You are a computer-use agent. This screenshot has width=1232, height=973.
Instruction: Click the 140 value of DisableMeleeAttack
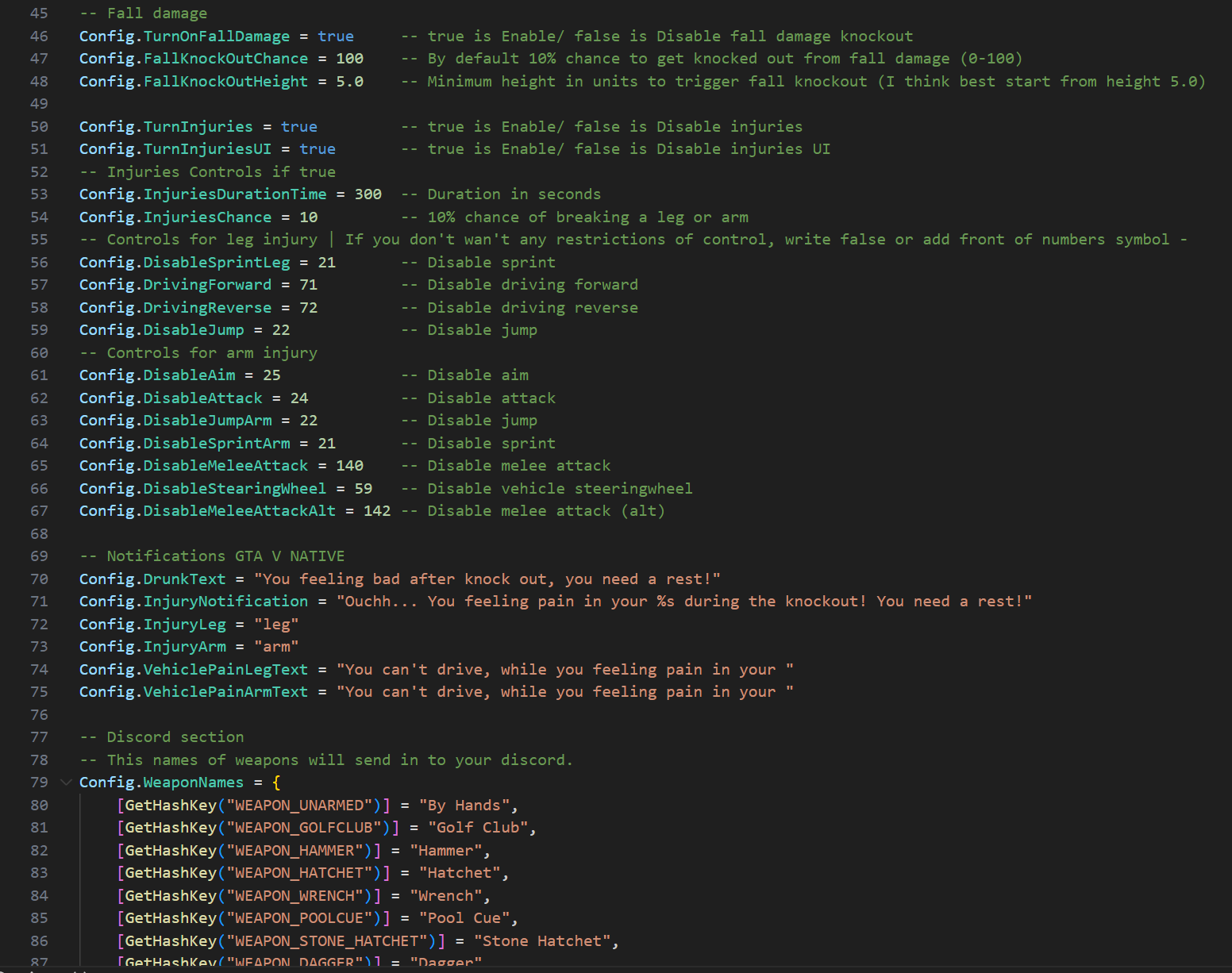click(349, 466)
